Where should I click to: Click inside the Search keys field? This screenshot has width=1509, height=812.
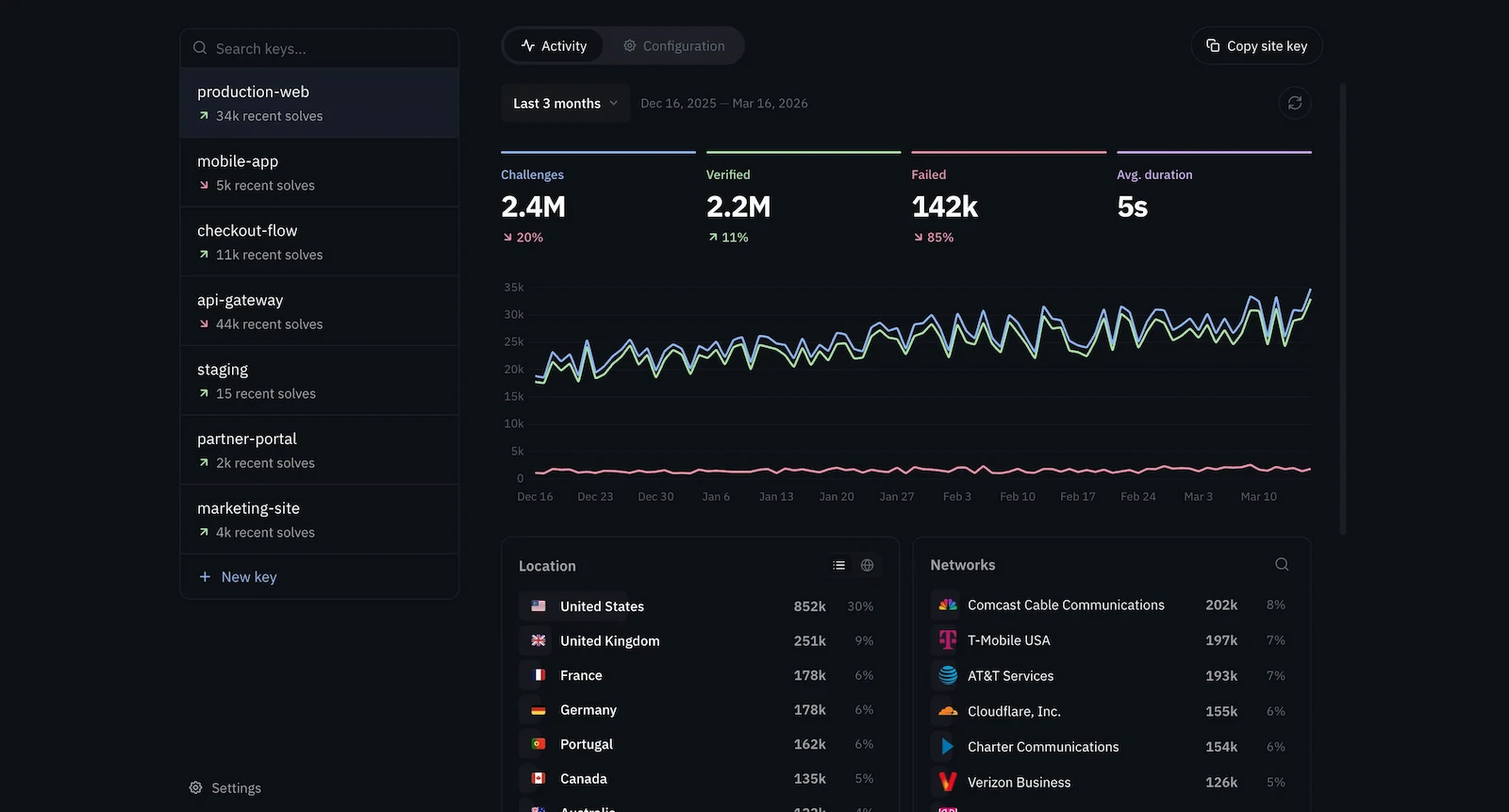coord(319,48)
